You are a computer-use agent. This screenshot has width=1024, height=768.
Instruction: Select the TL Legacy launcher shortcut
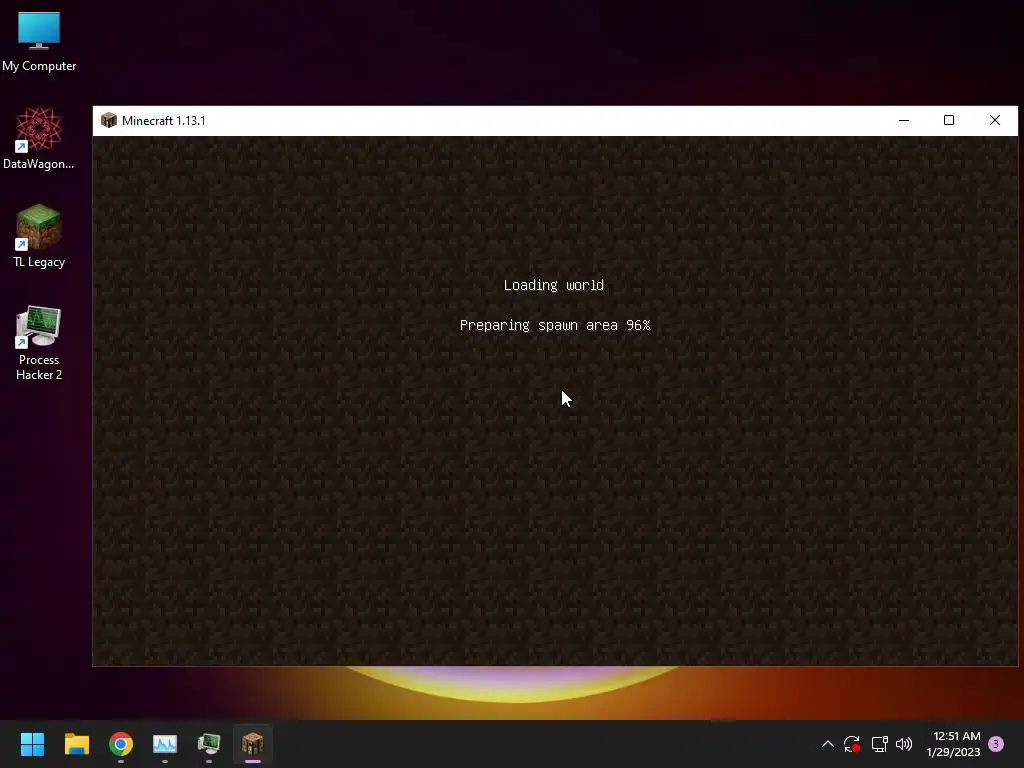[39, 236]
